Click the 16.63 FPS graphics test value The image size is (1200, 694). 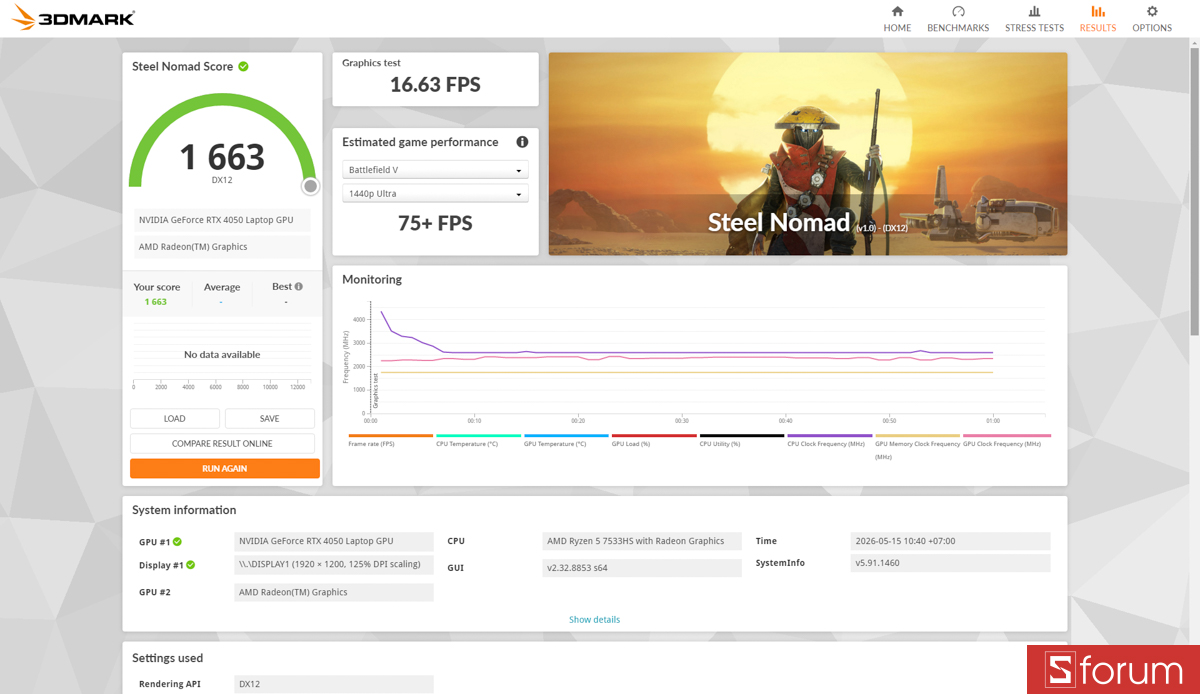(435, 85)
